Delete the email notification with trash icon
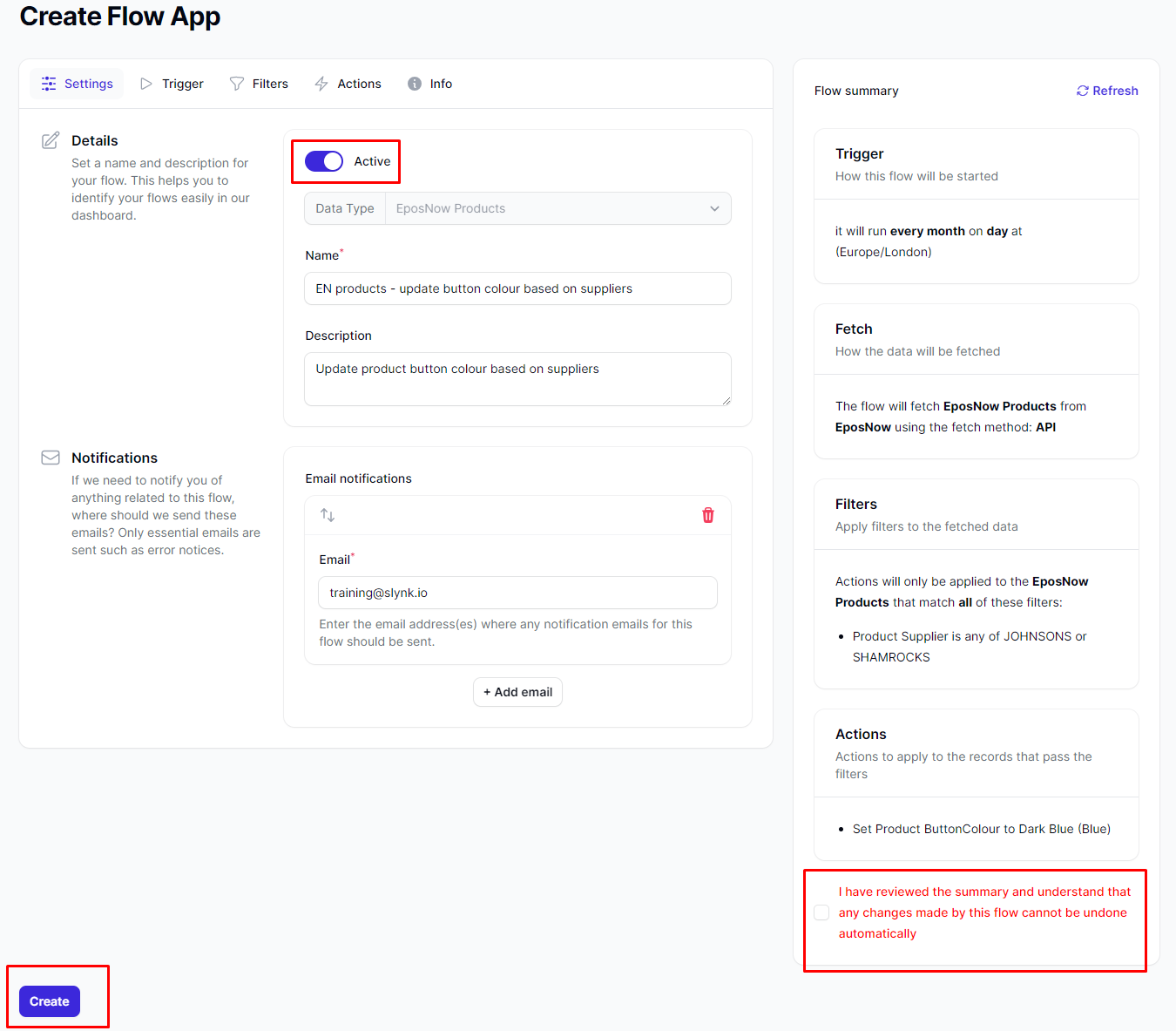 (708, 515)
